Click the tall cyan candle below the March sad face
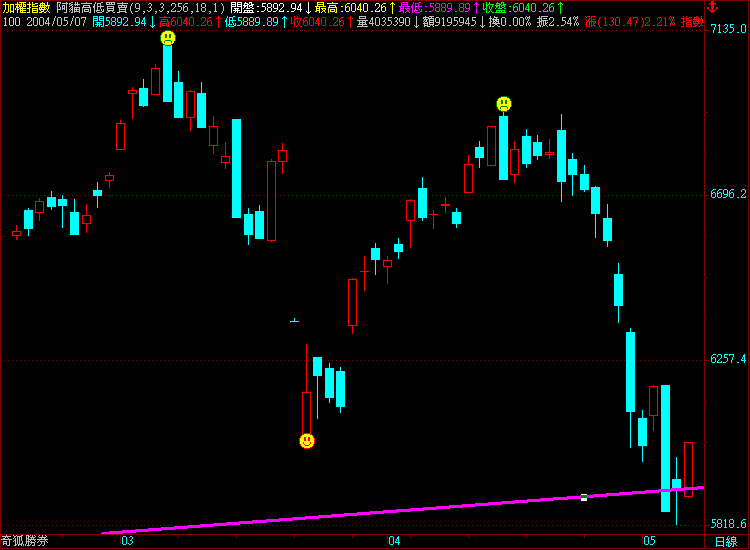Screen dimensions: 750x550 167,73
